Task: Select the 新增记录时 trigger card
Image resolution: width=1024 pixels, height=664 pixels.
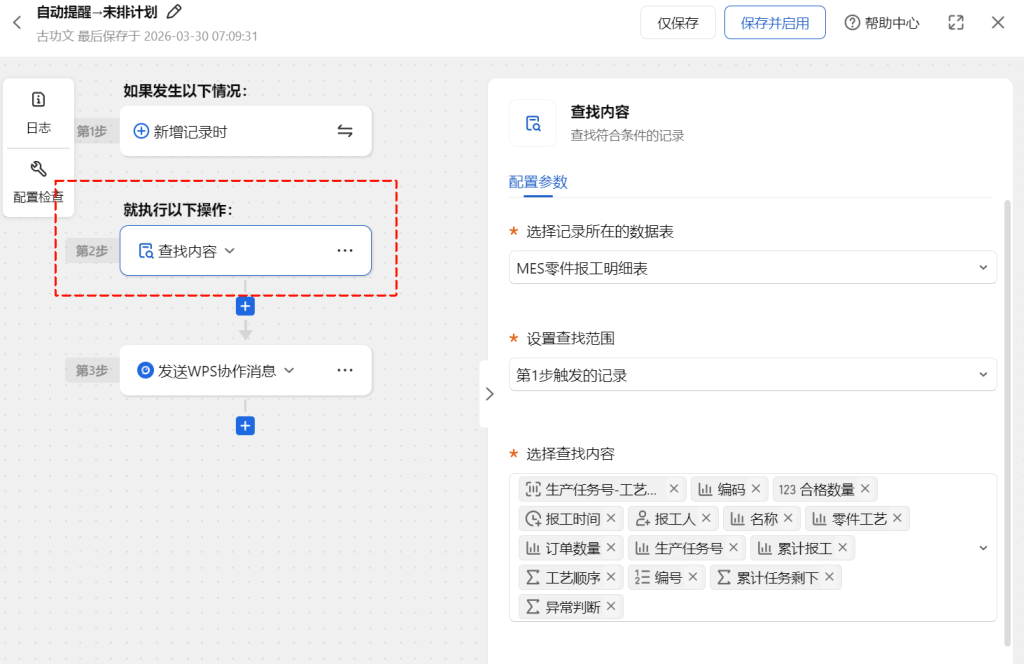Action: [246, 131]
